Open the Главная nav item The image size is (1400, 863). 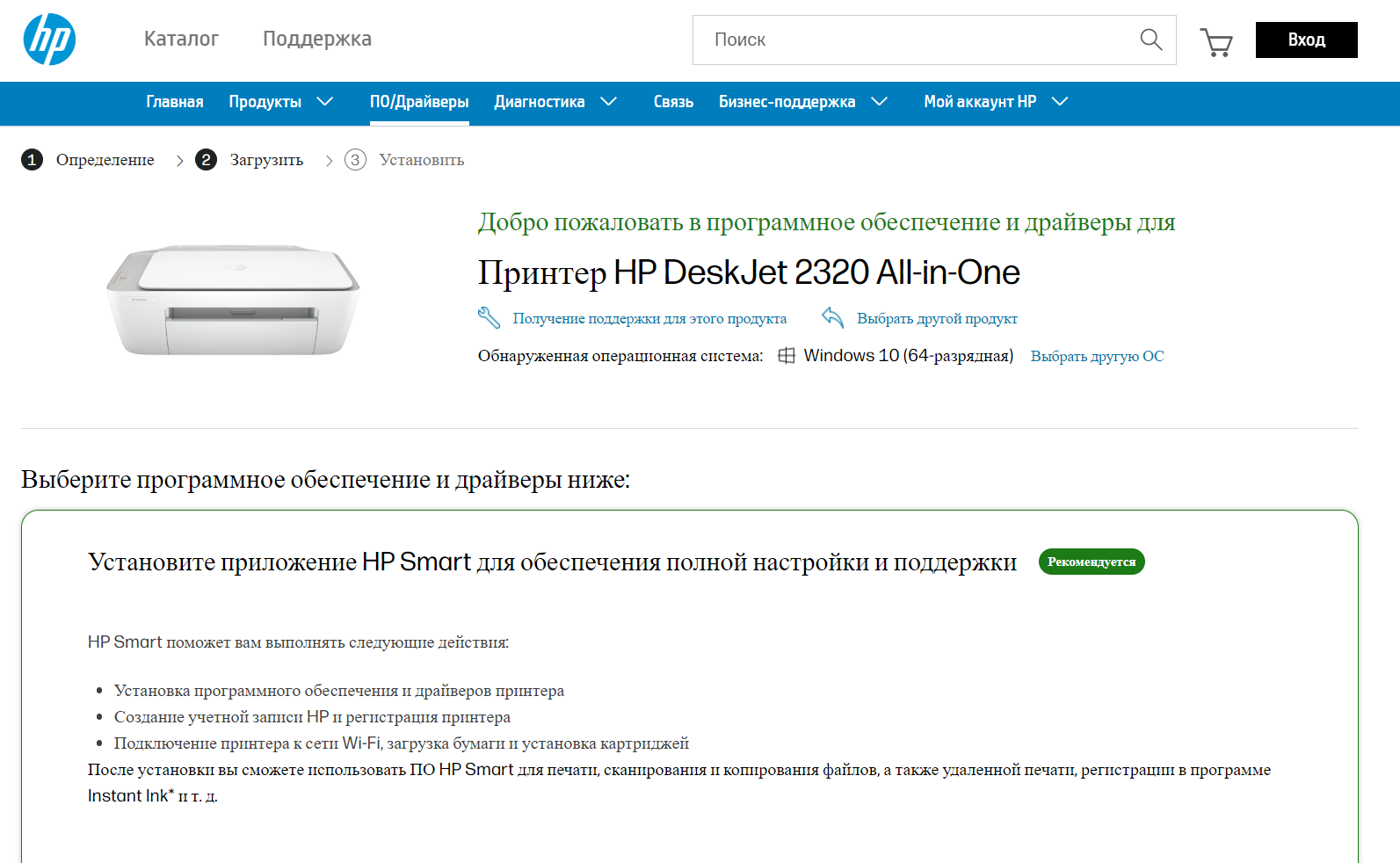pos(175,102)
